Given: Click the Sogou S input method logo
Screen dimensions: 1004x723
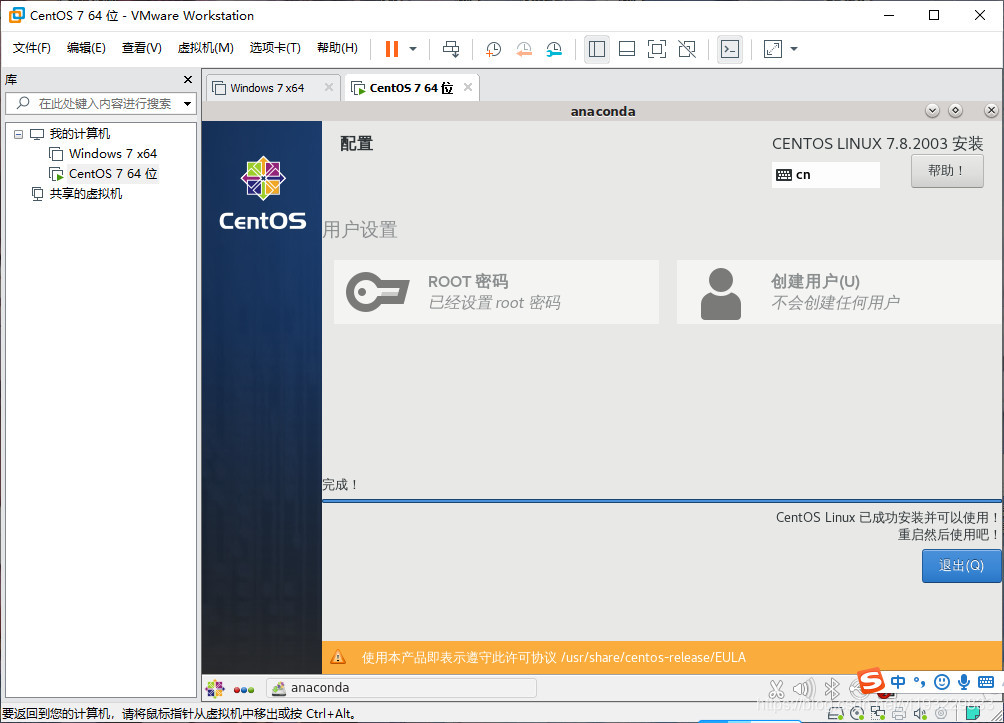Looking at the screenshot, I should coord(871,681).
